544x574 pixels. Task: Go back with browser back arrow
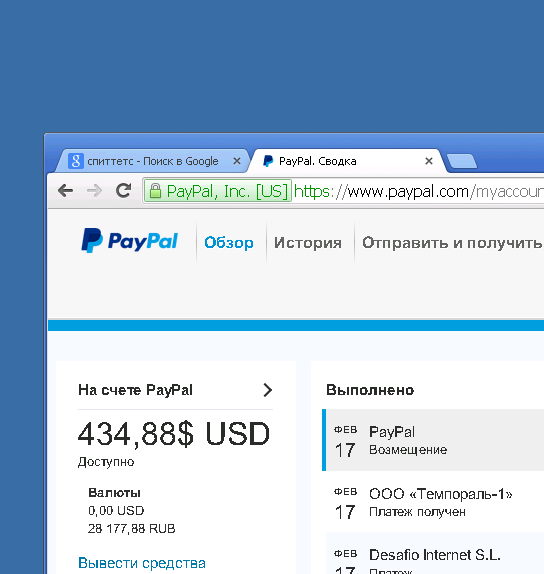coord(66,190)
